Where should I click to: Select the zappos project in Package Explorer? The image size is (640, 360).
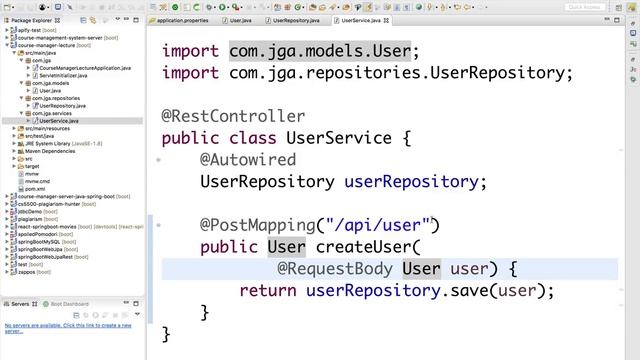click(x=31, y=272)
